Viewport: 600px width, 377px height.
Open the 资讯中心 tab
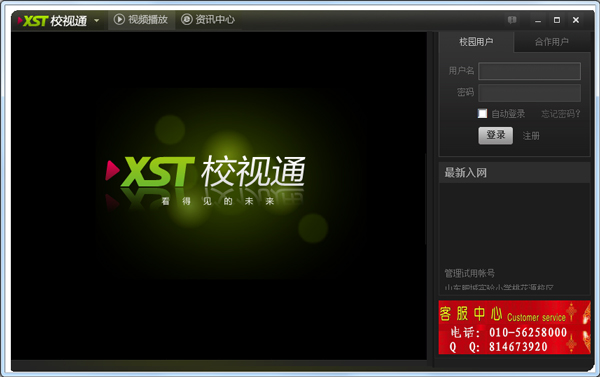pos(208,20)
